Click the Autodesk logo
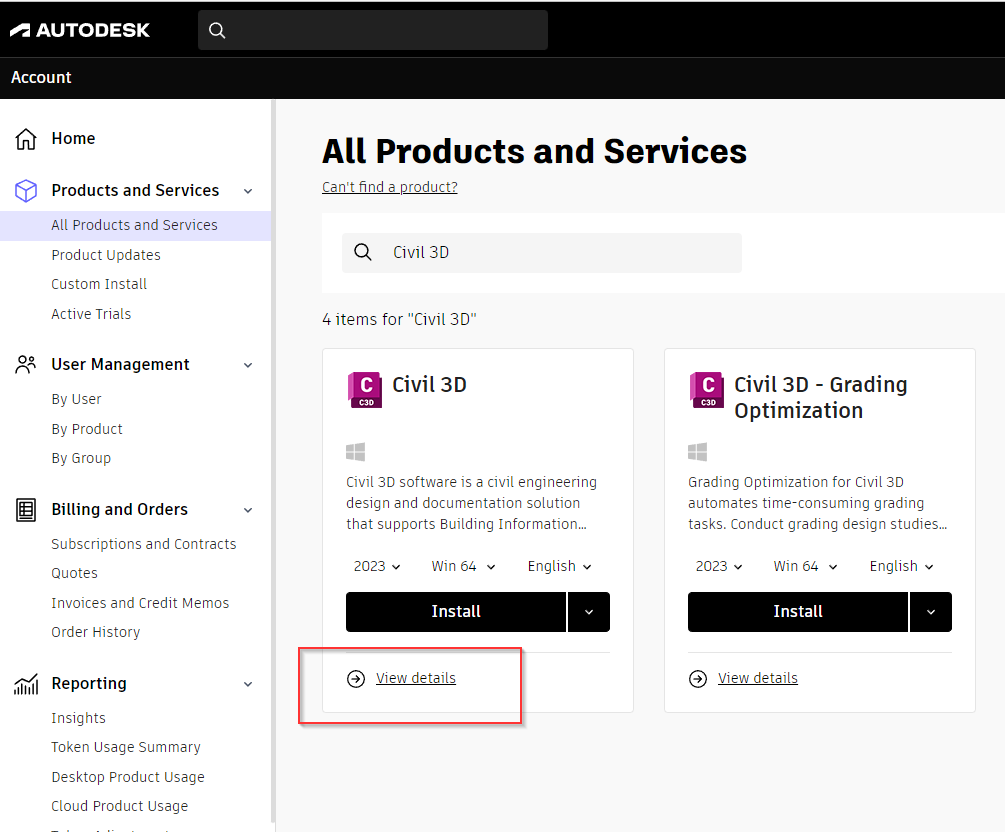Viewport: 1005px width, 832px height. click(80, 30)
